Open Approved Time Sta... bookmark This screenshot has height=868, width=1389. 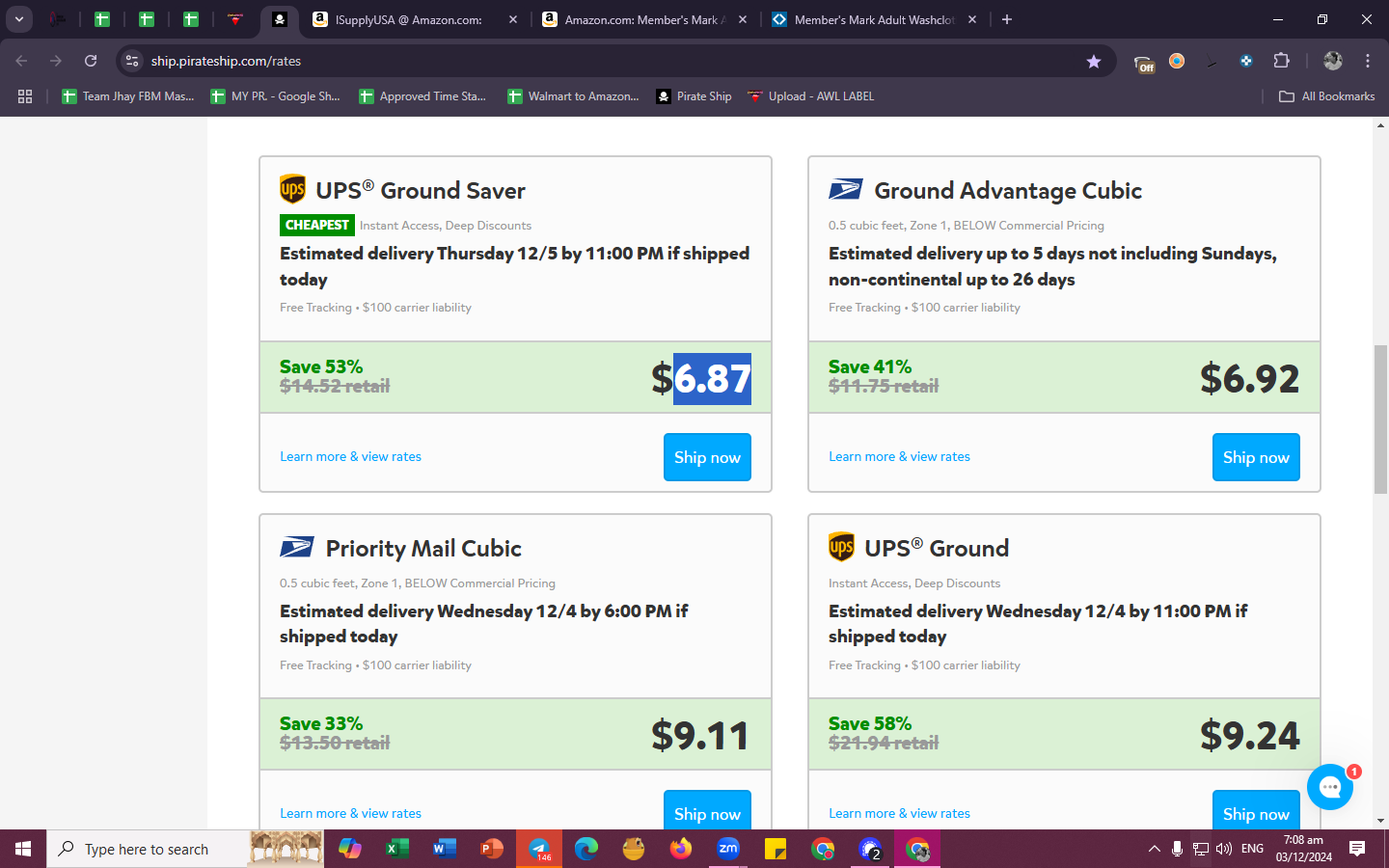click(422, 96)
